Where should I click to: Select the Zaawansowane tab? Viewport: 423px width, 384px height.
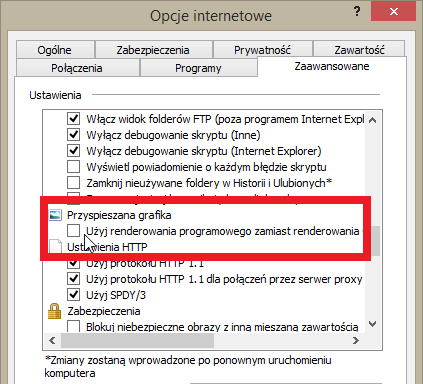332,66
